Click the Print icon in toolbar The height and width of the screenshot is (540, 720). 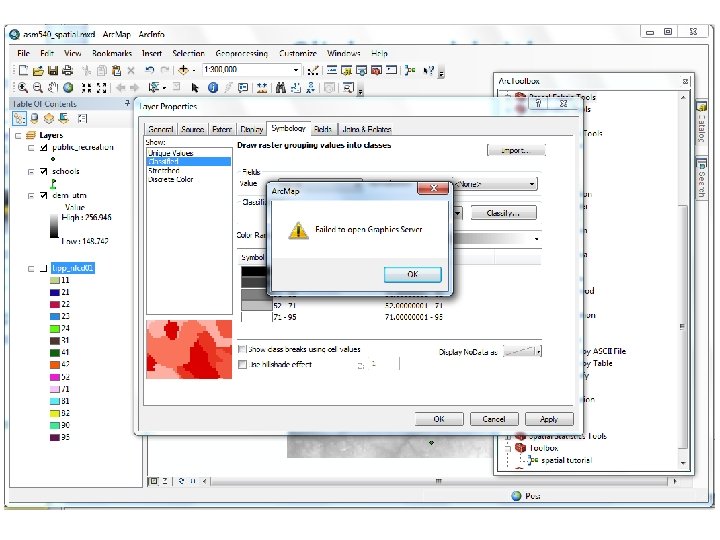pyautogui.click(x=68, y=70)
